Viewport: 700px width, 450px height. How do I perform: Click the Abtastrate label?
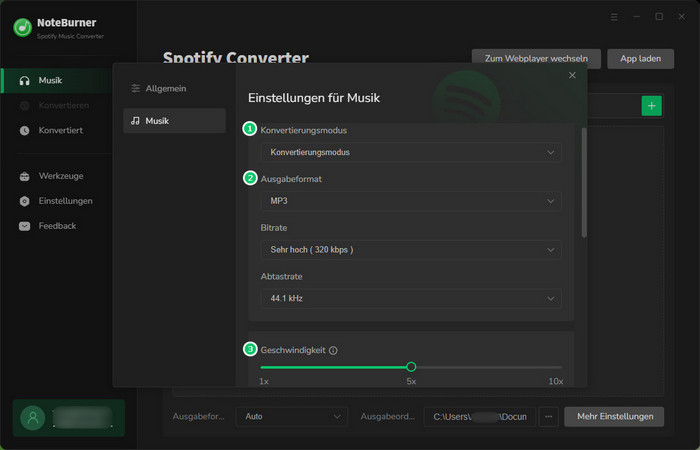(281, 276)
